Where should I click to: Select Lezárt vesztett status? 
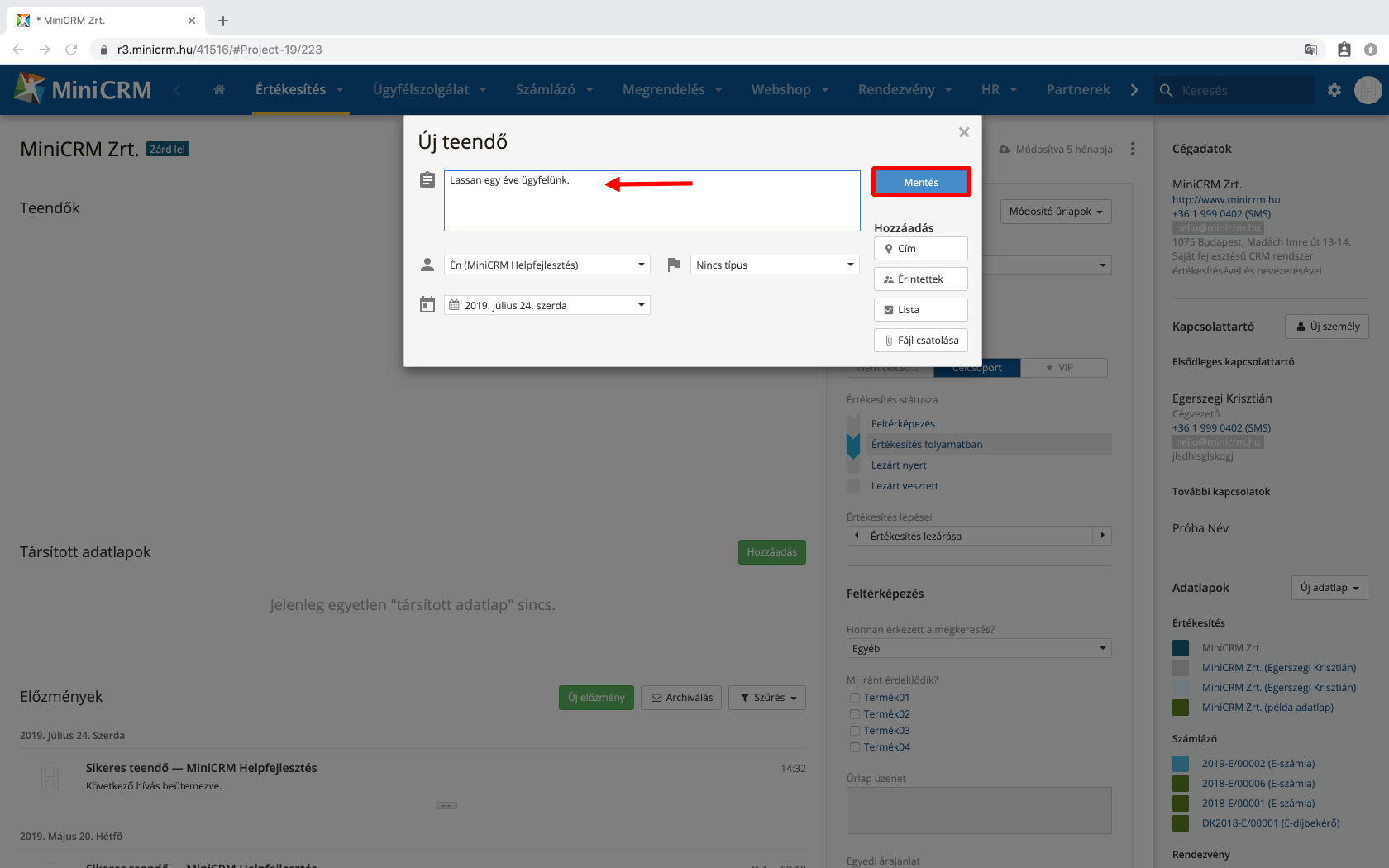[x=905, y=486]
